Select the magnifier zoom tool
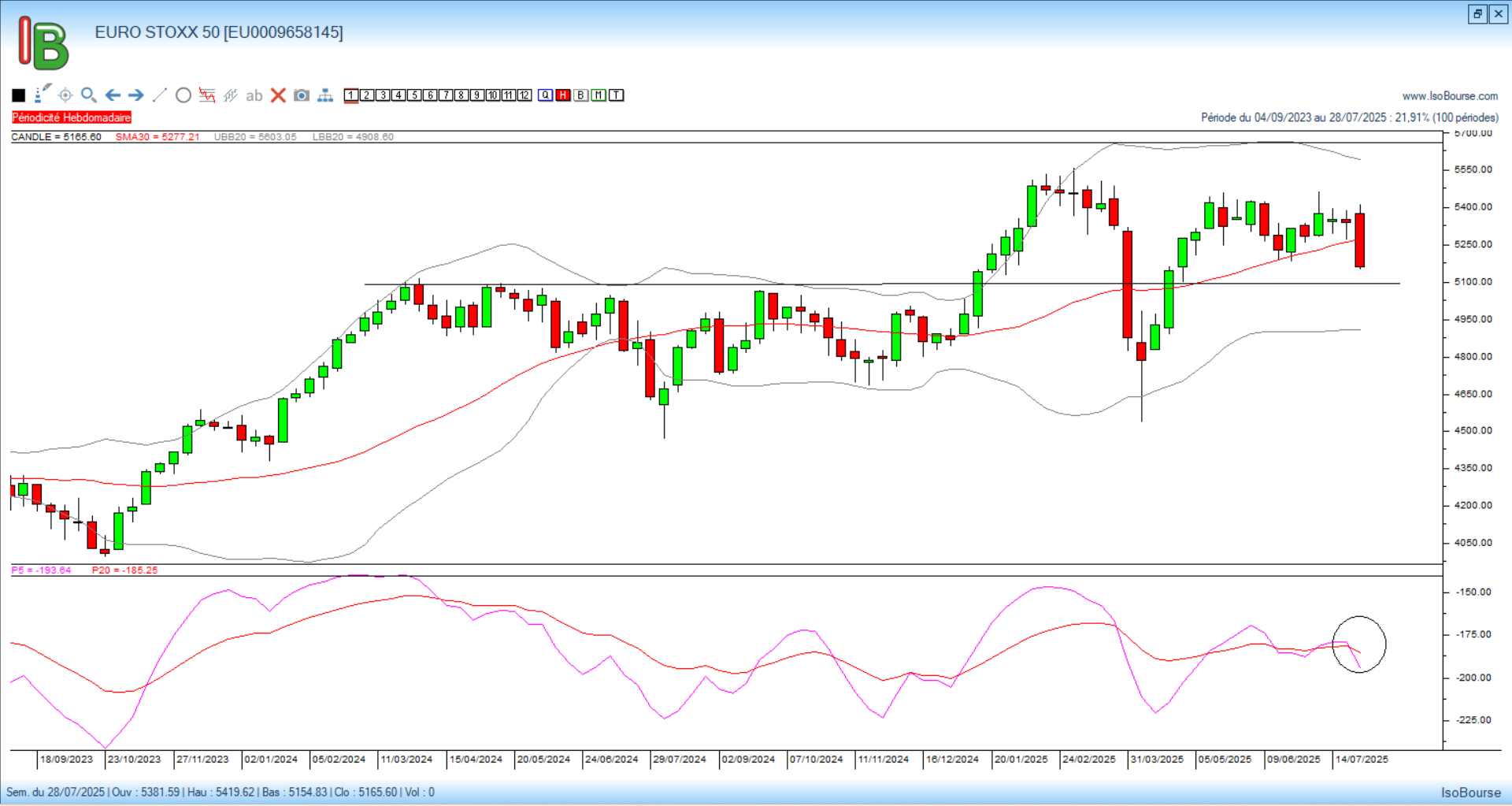The height and width of the screenshot is (806, 1512). [x=89, y=95]
